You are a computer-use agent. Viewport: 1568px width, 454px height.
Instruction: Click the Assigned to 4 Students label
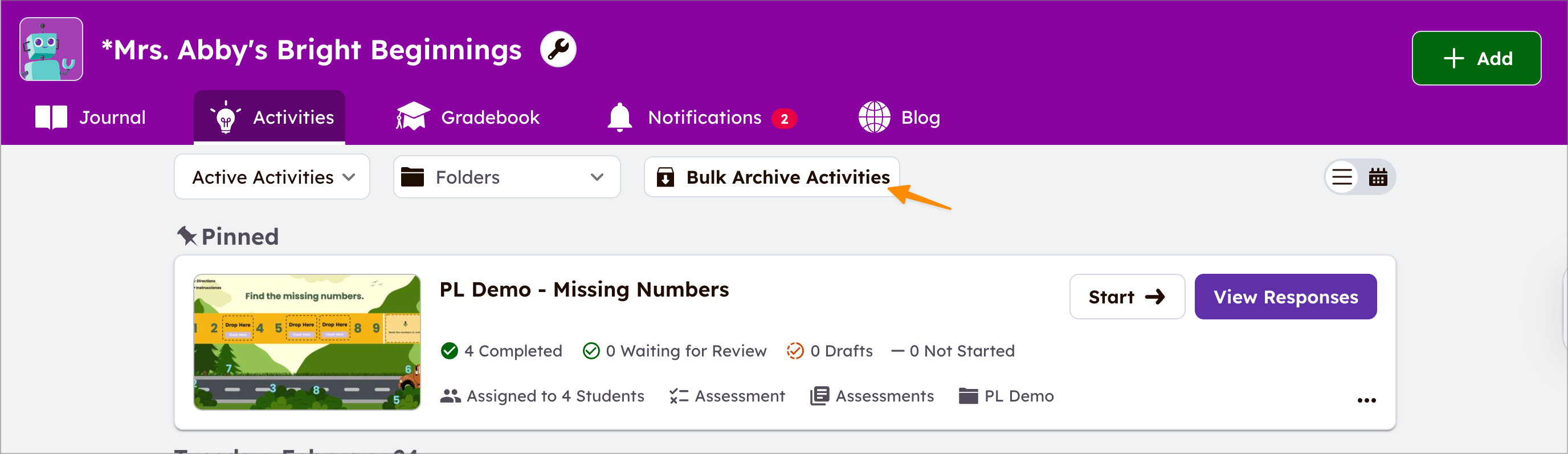[x=542, y=396]
